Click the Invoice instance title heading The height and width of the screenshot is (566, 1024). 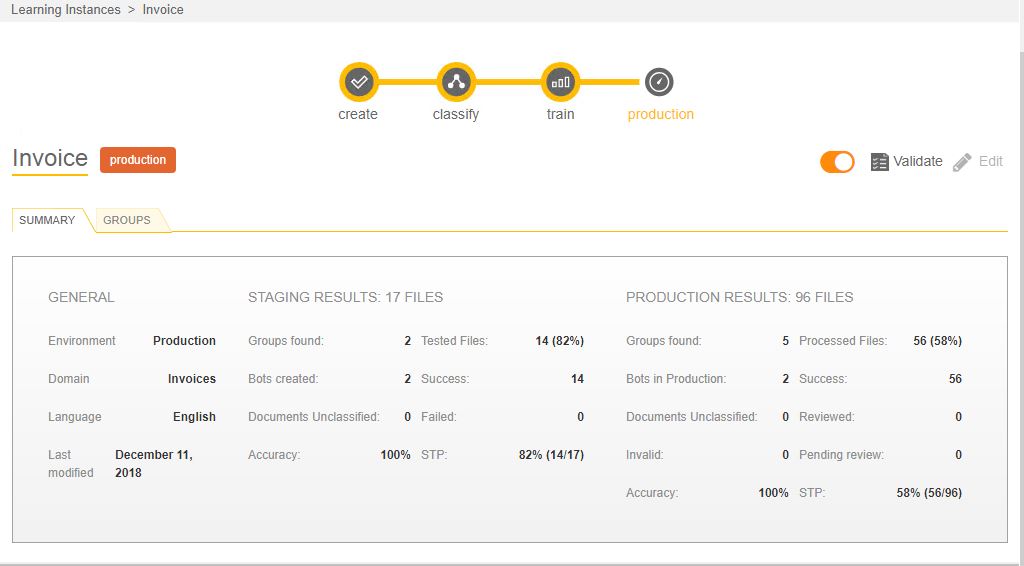[x=50, y=159]
